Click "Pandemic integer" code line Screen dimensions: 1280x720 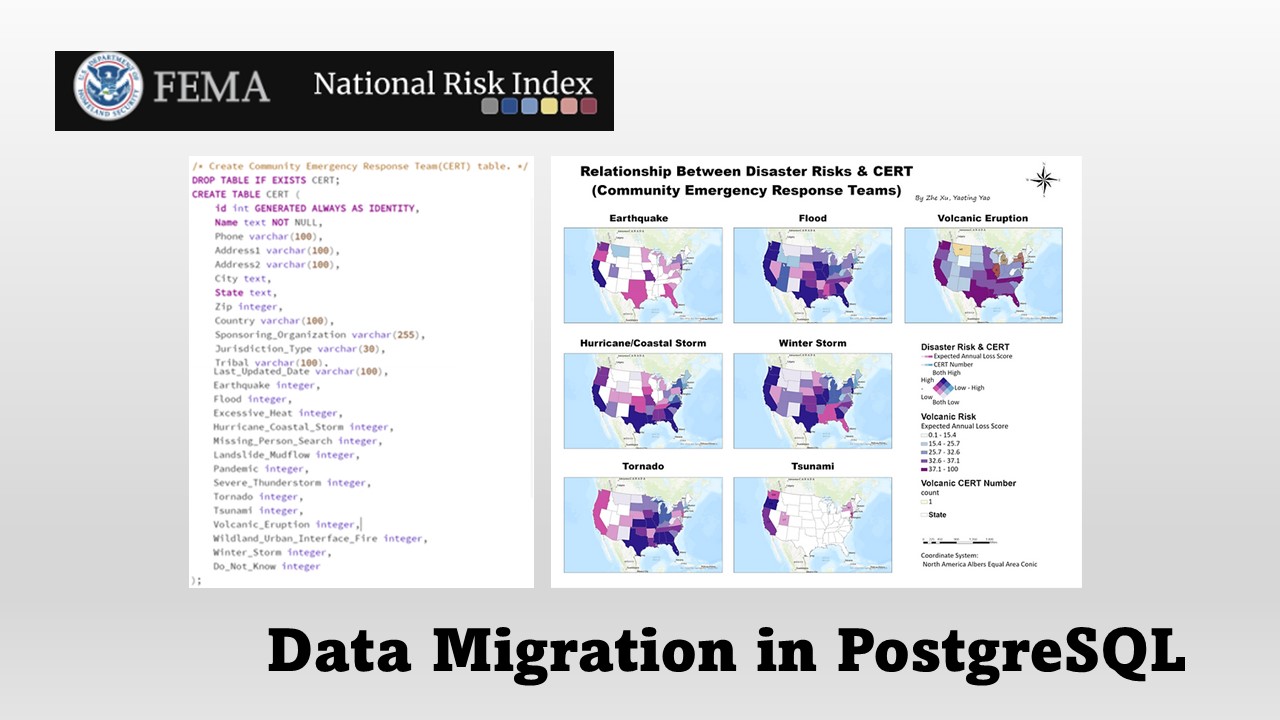261,469
